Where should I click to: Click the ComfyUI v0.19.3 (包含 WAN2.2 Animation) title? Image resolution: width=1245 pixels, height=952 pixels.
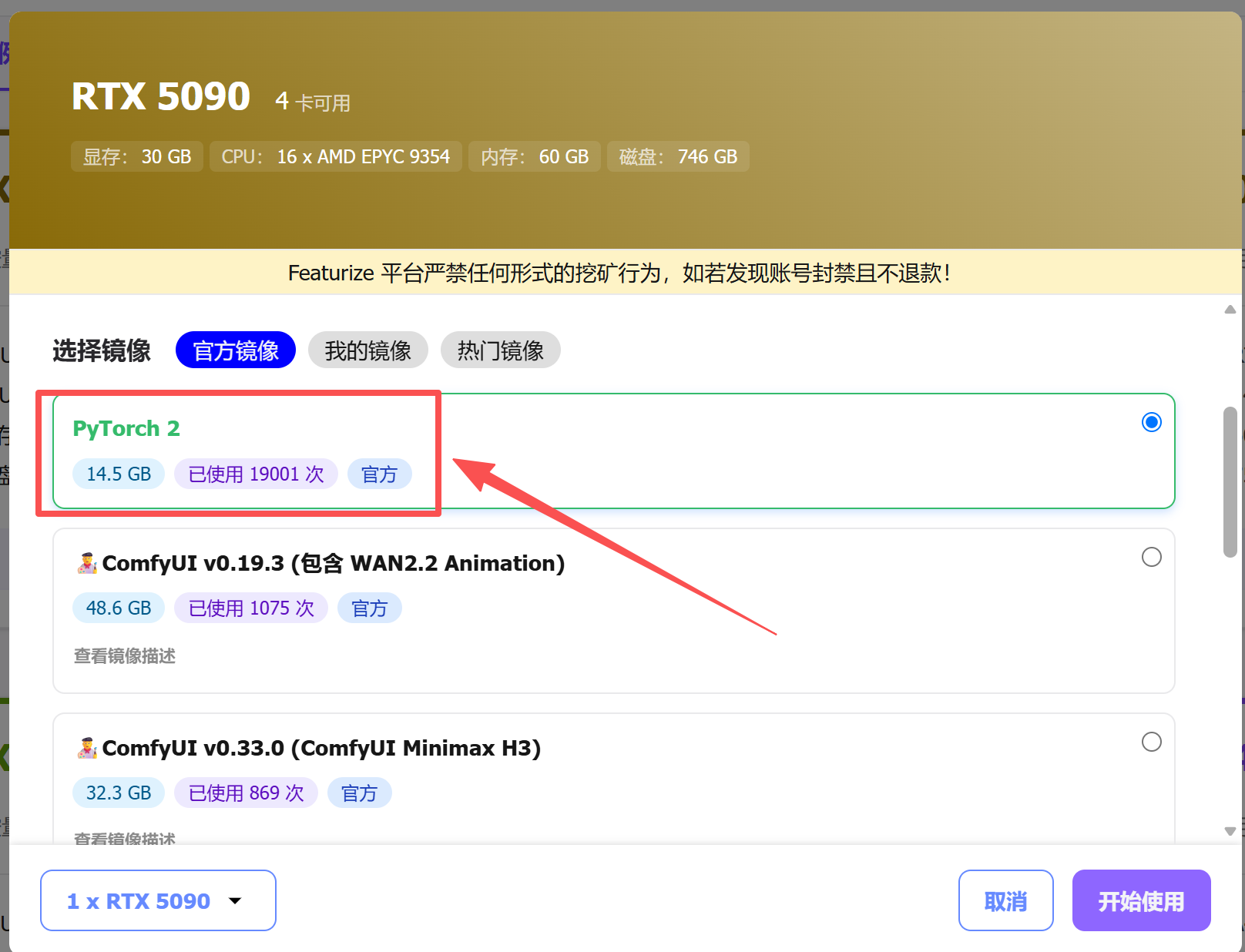click(334, 563)
